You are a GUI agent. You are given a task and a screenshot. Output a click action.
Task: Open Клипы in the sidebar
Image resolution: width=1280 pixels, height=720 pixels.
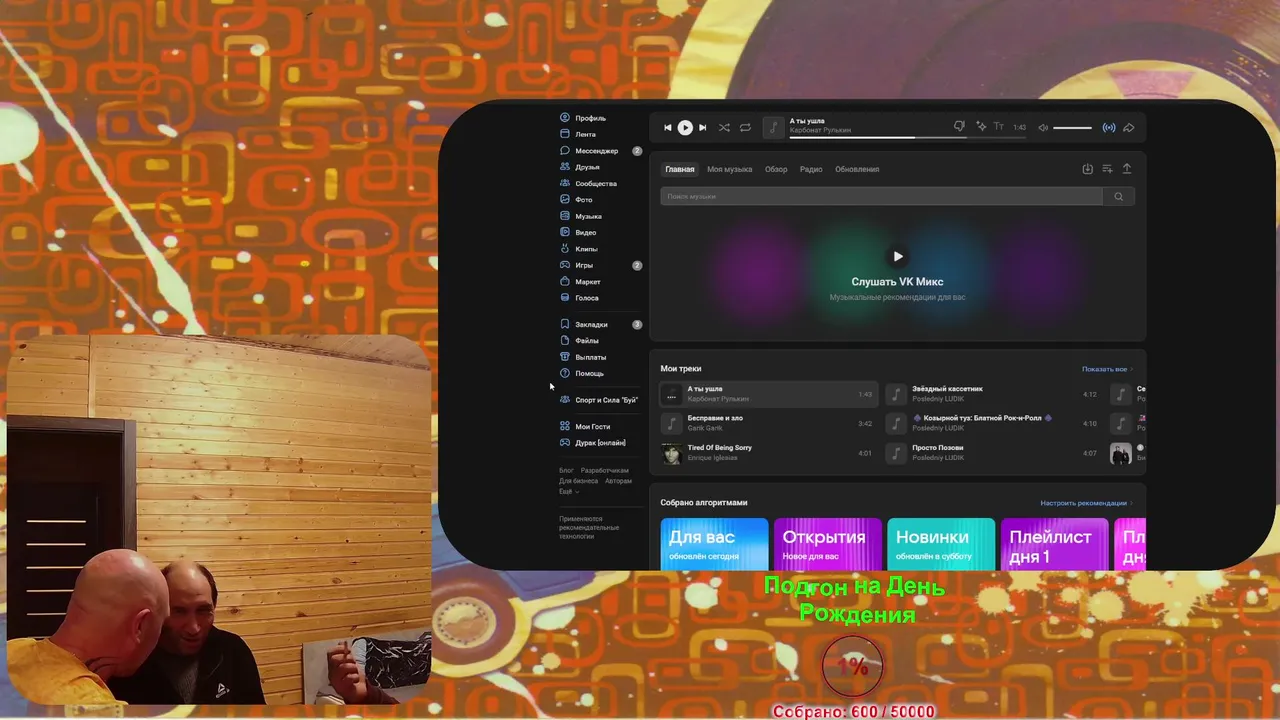[580, 249]
